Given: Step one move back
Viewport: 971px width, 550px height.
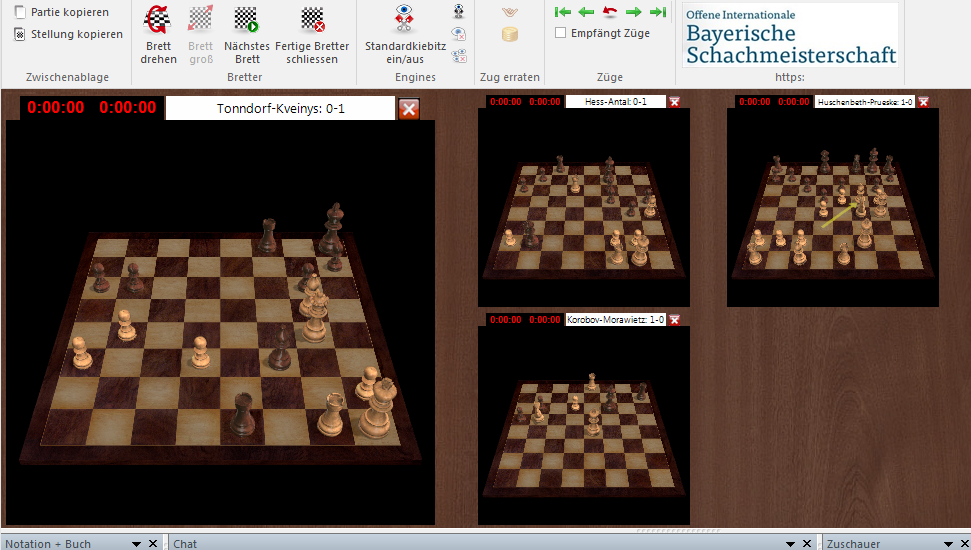Looking at the screenshot, I should [x=587, y=12].
